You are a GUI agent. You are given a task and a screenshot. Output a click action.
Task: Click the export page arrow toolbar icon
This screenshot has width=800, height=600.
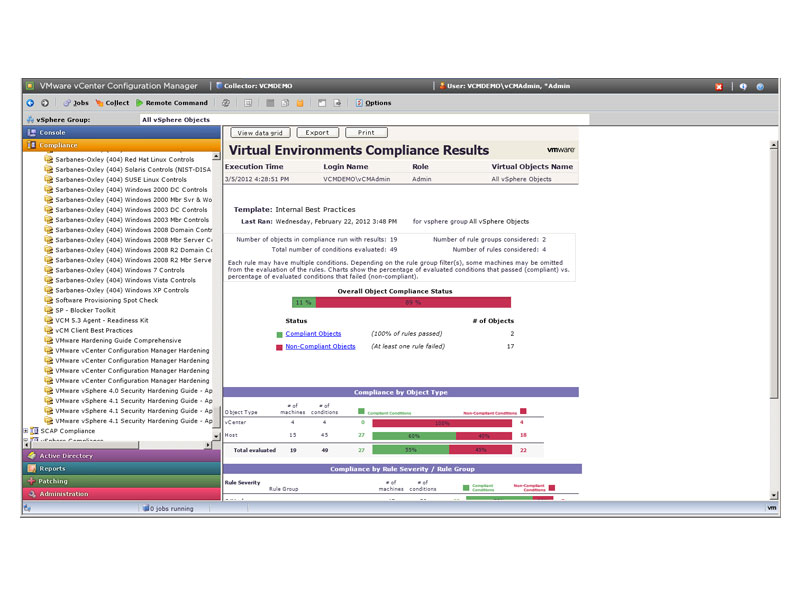[337, 103]
